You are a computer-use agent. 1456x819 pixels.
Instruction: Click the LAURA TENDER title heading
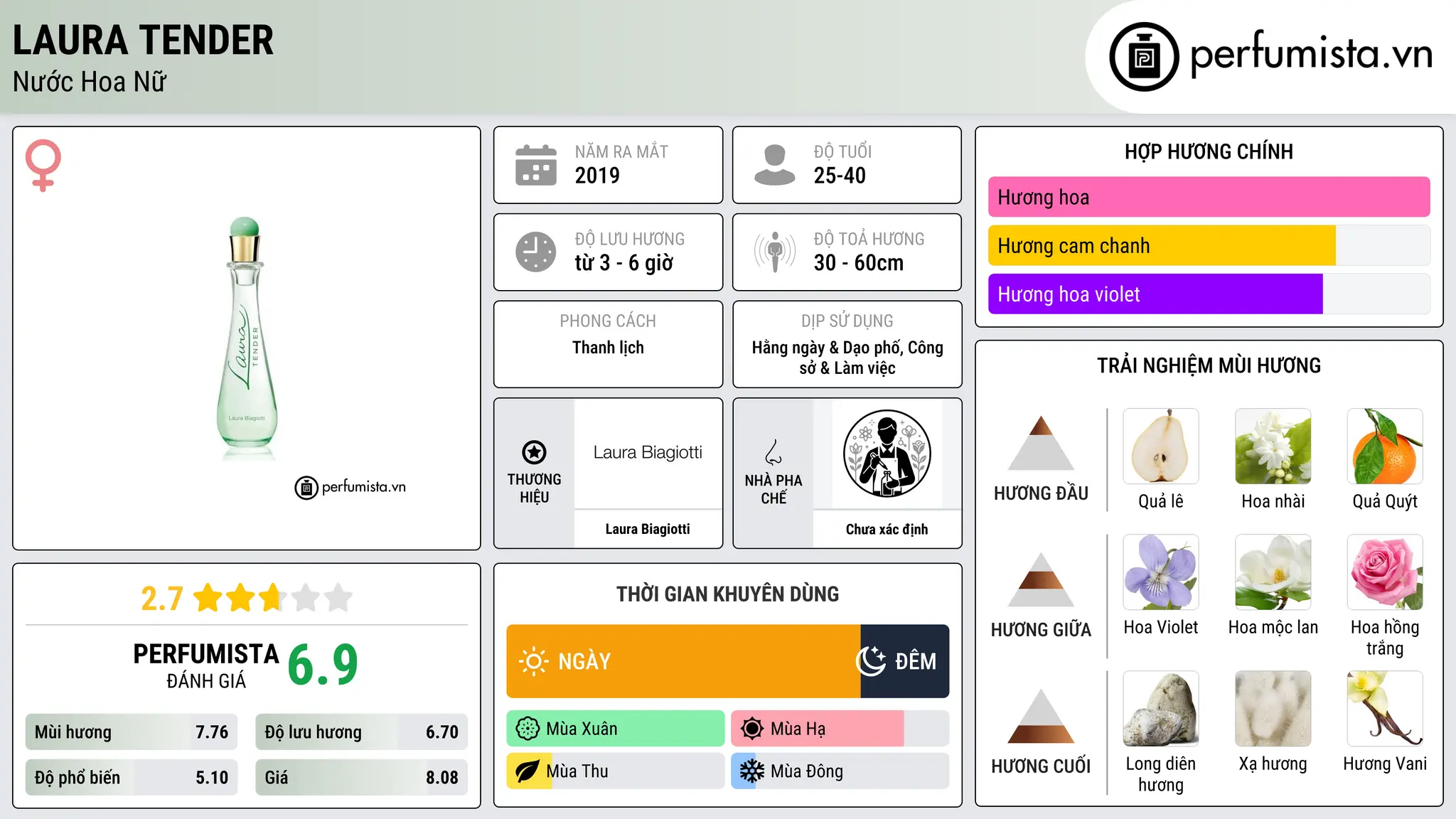pyautogui.click(x=143, y=40)
